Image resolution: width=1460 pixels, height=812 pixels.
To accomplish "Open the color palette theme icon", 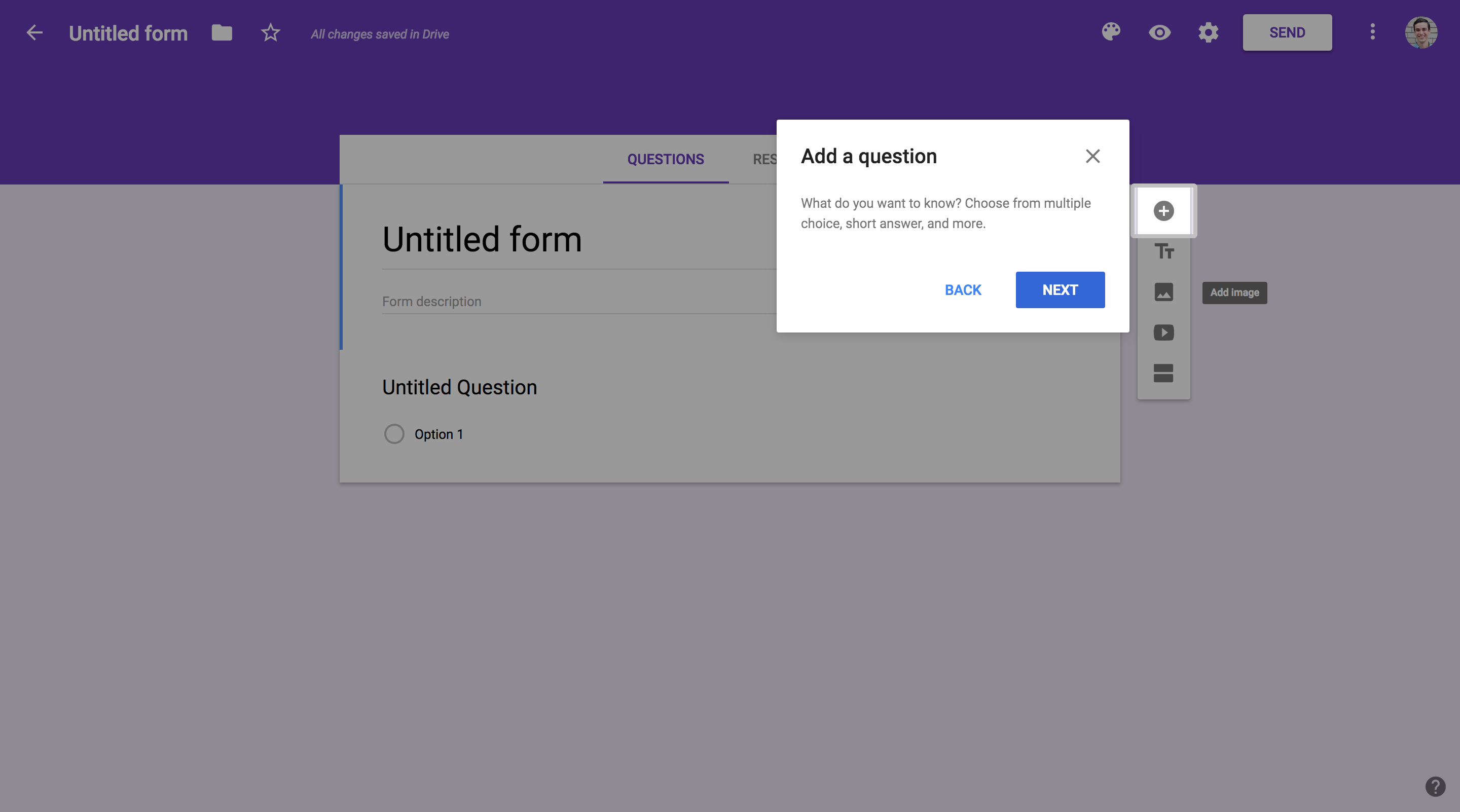I will 1111,32.
